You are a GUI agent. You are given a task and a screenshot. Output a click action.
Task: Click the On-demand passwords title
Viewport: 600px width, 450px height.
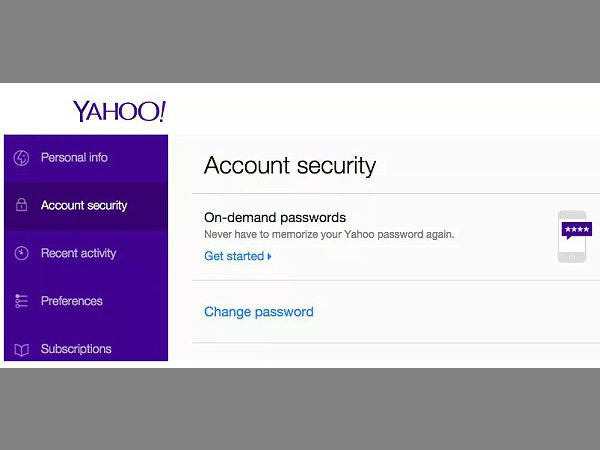tap(275, 217)
